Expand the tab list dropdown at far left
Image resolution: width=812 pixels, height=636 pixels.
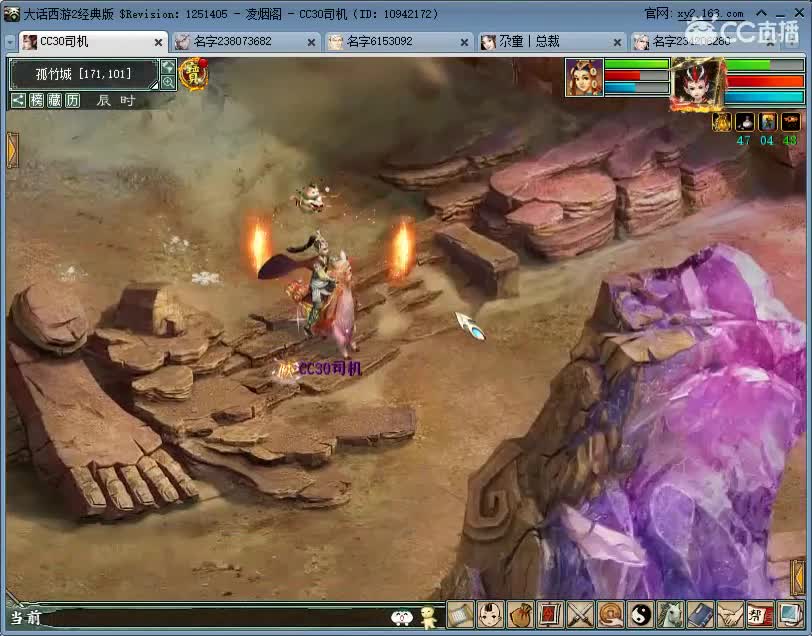[10, 43]
